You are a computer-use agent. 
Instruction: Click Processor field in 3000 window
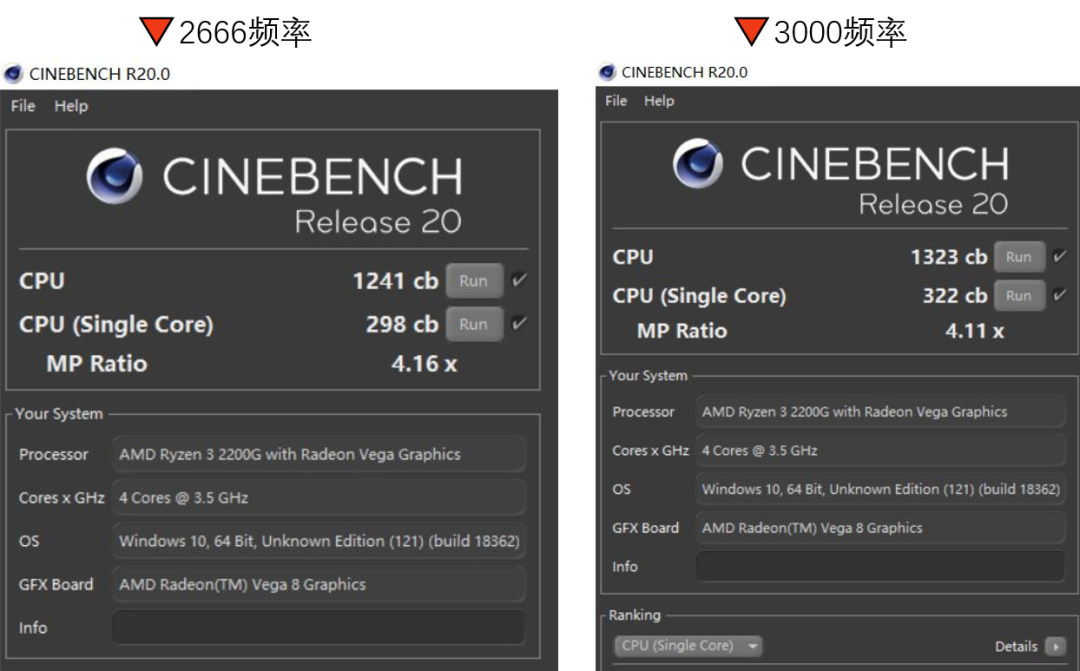[880, 412]
